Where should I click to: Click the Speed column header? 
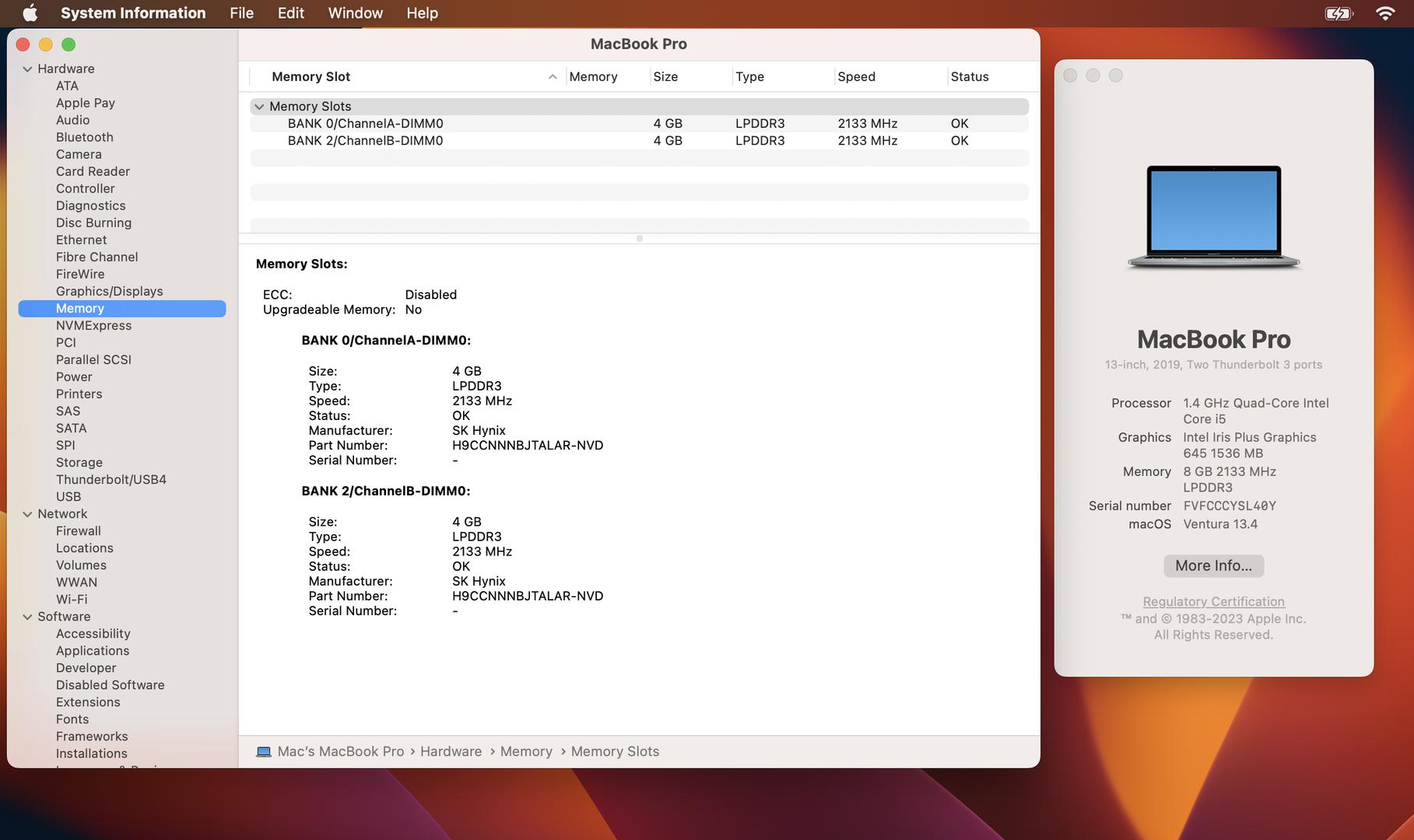pos(889,76)
